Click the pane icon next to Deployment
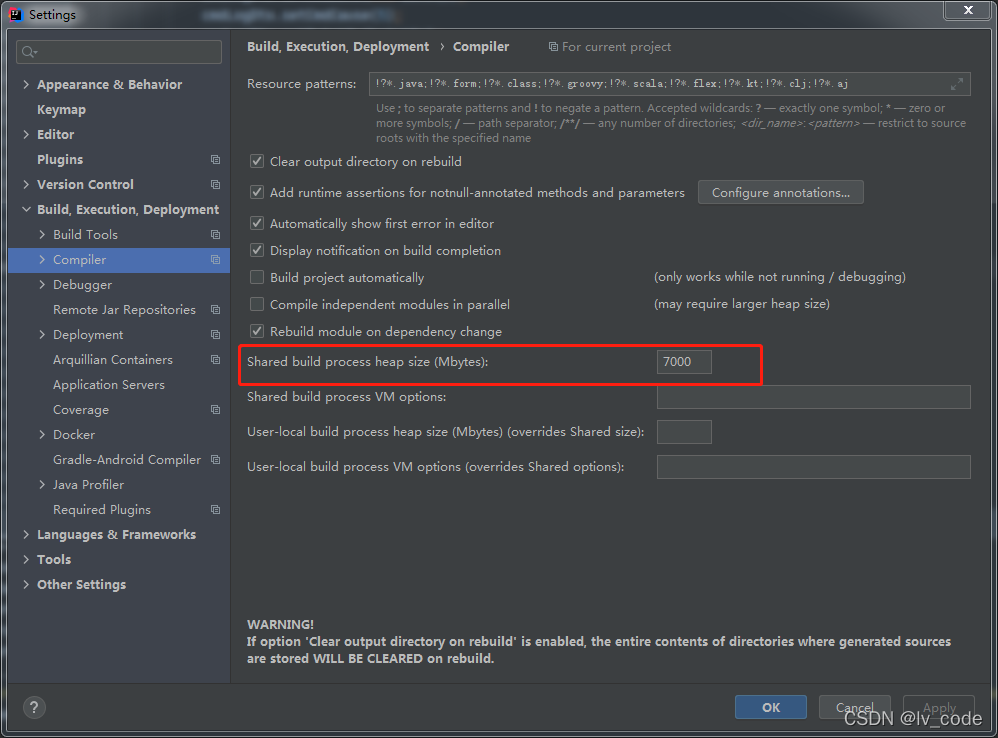 pyautogui.click(x=214, y=334)
